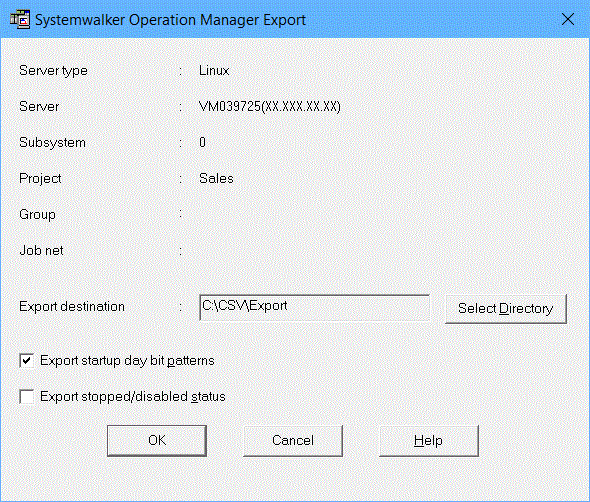The width and height of the screenshot is (590, 502).
Task: Click the Project label
Action: click(x=40, y=179)
